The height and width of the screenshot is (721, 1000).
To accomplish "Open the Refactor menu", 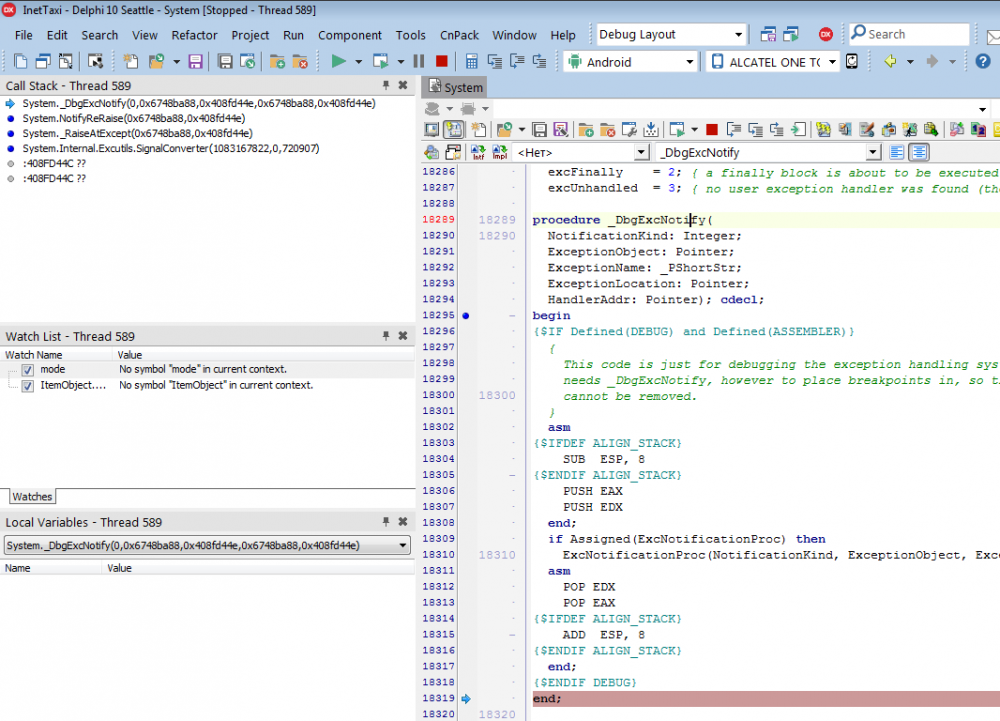I will click(x=195, y=35).
